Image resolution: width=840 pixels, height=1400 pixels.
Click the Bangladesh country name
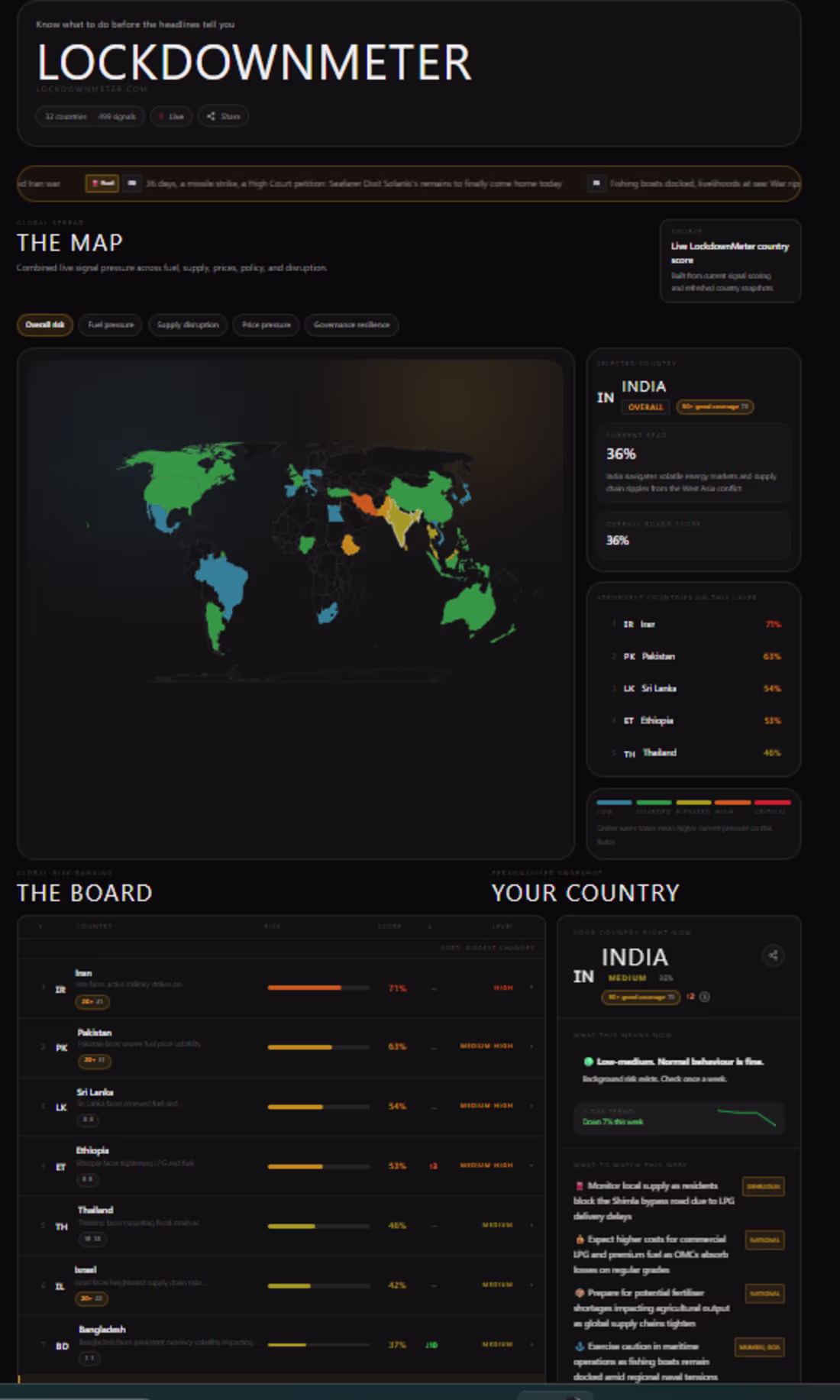102,1330
